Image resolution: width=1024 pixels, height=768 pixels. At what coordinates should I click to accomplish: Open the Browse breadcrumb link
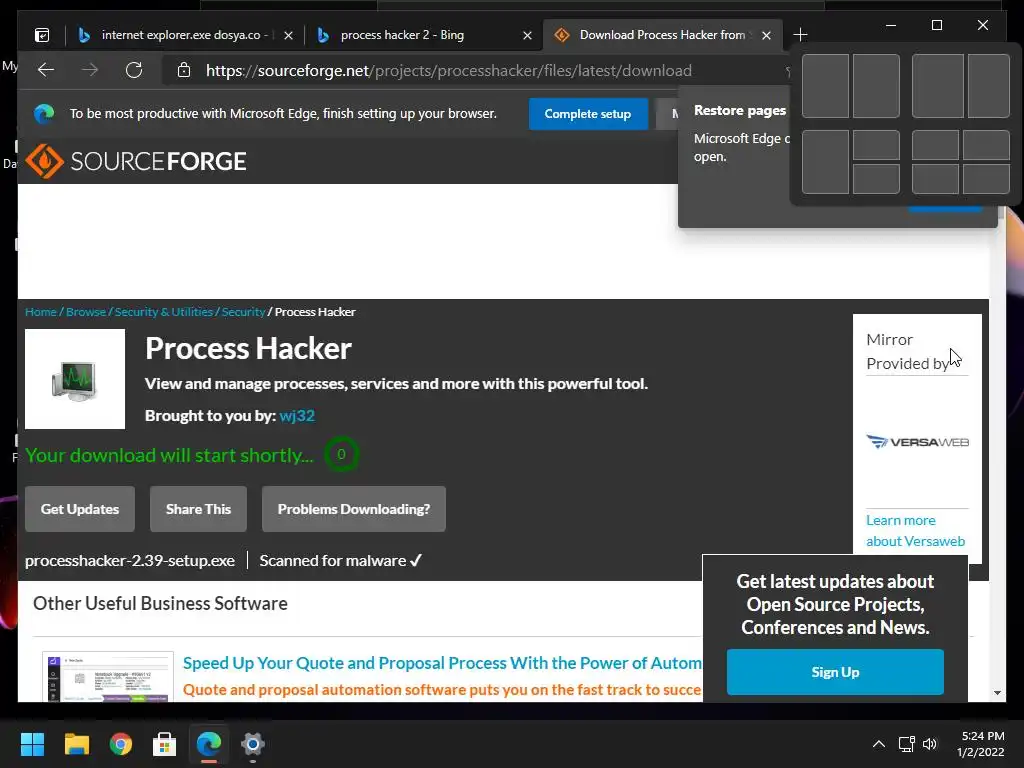click(86, 312)
